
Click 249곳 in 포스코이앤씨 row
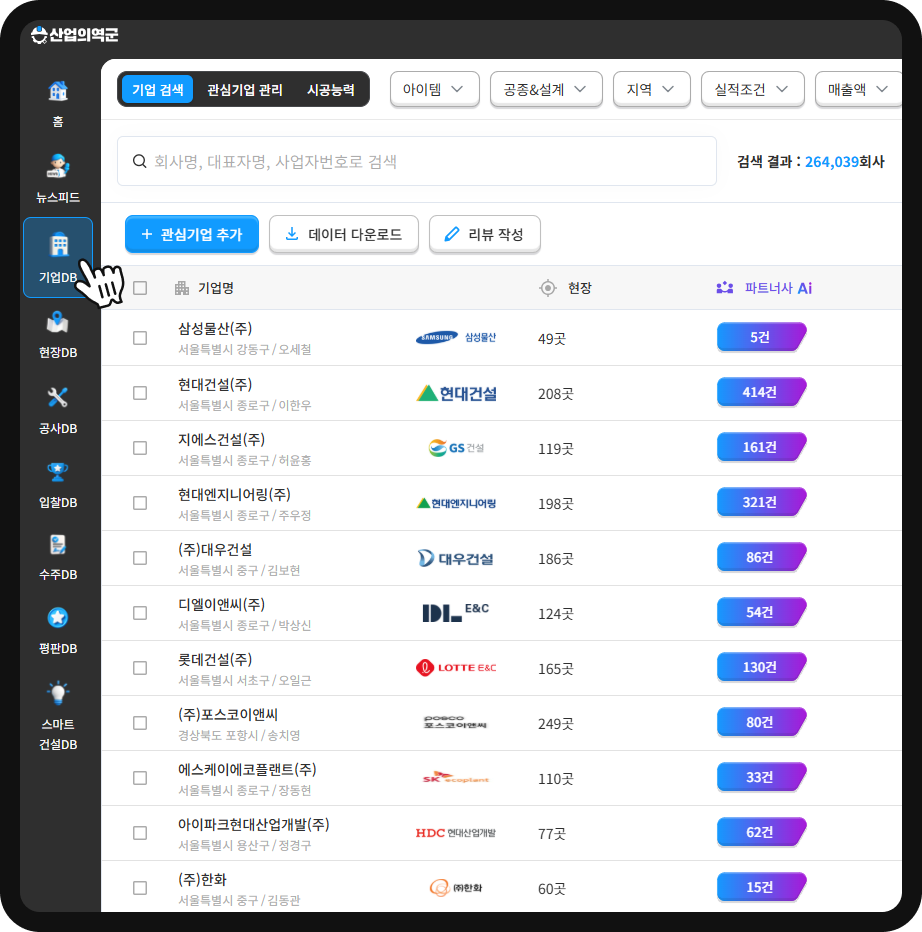(556, 723)
